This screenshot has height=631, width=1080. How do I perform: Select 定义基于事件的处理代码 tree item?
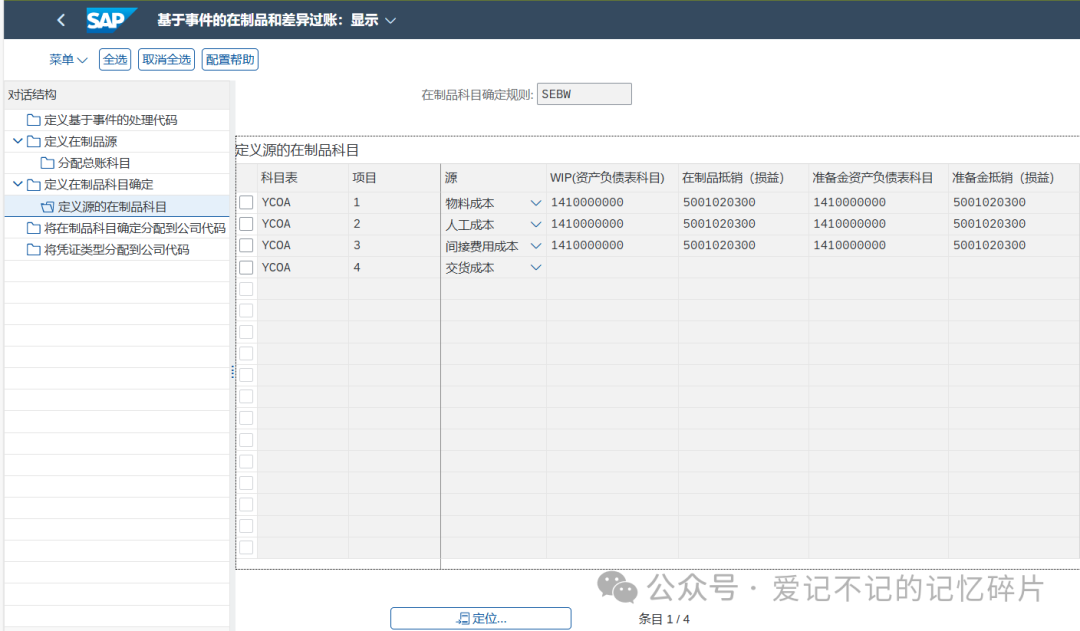coord(111,120)
